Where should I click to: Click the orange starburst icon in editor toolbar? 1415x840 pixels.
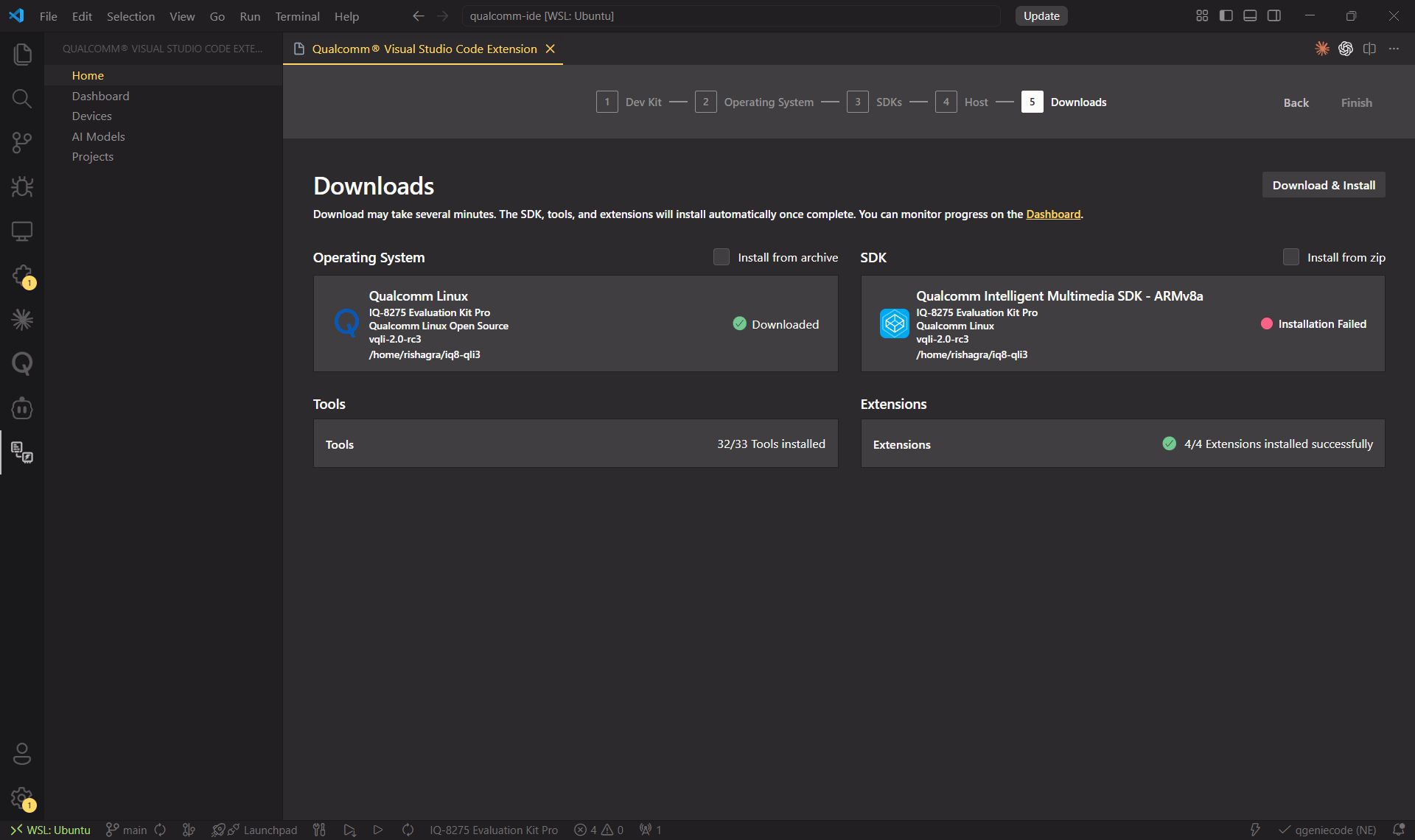point(1322,49)
